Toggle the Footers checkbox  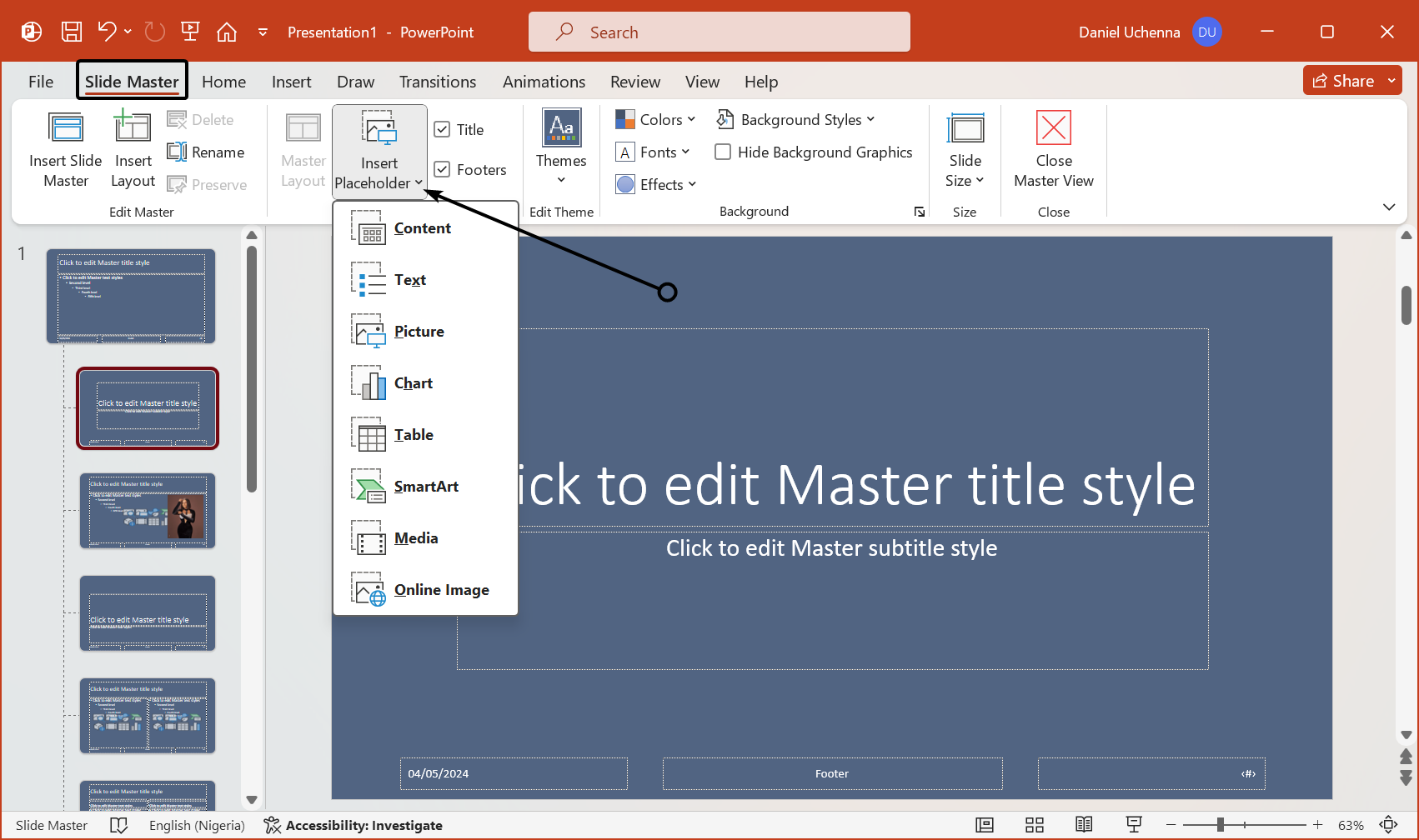point(443,170)
